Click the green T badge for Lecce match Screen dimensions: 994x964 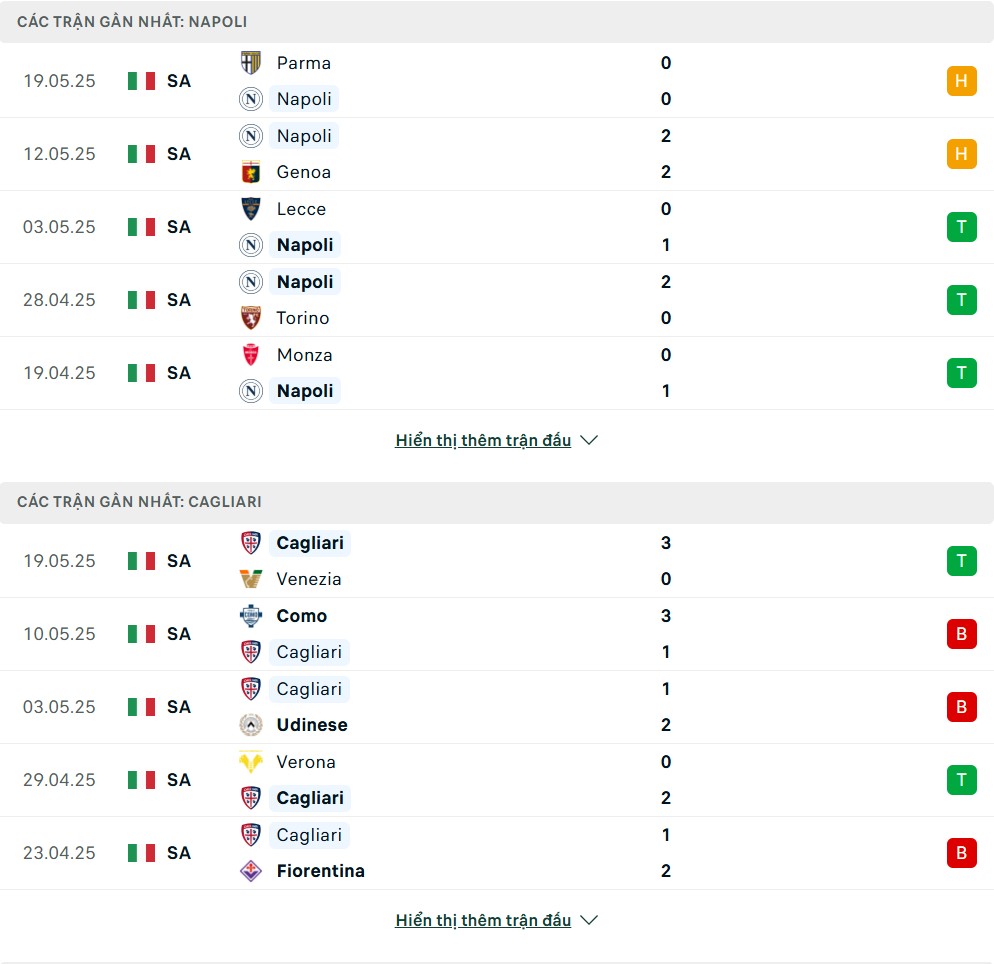point(961,226)
